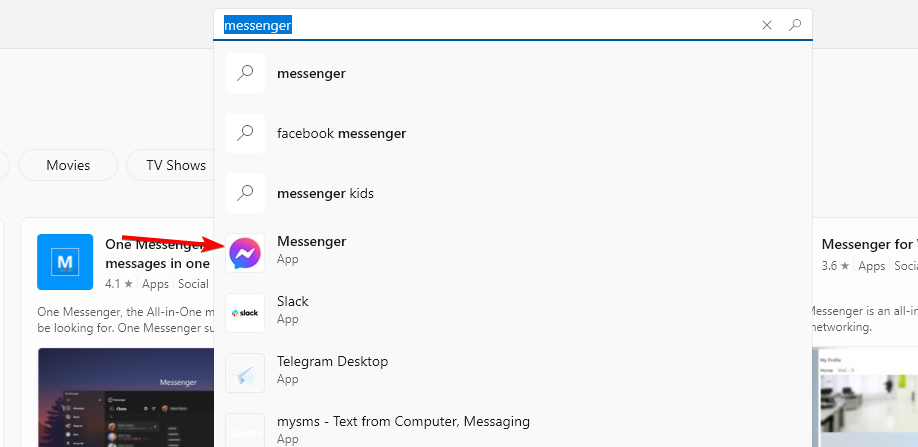Open the 'Messenger for' result title on right
This screenshot has height=447, width=918.
coord(869,244)
